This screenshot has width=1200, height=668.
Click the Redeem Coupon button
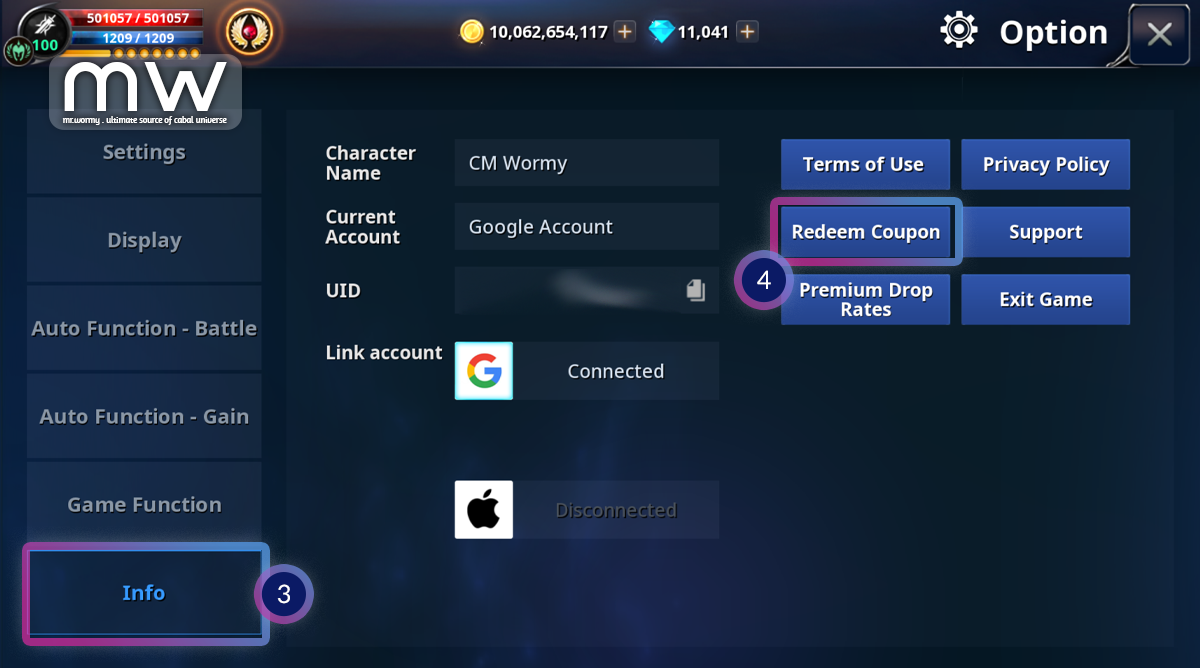point(866,232)
